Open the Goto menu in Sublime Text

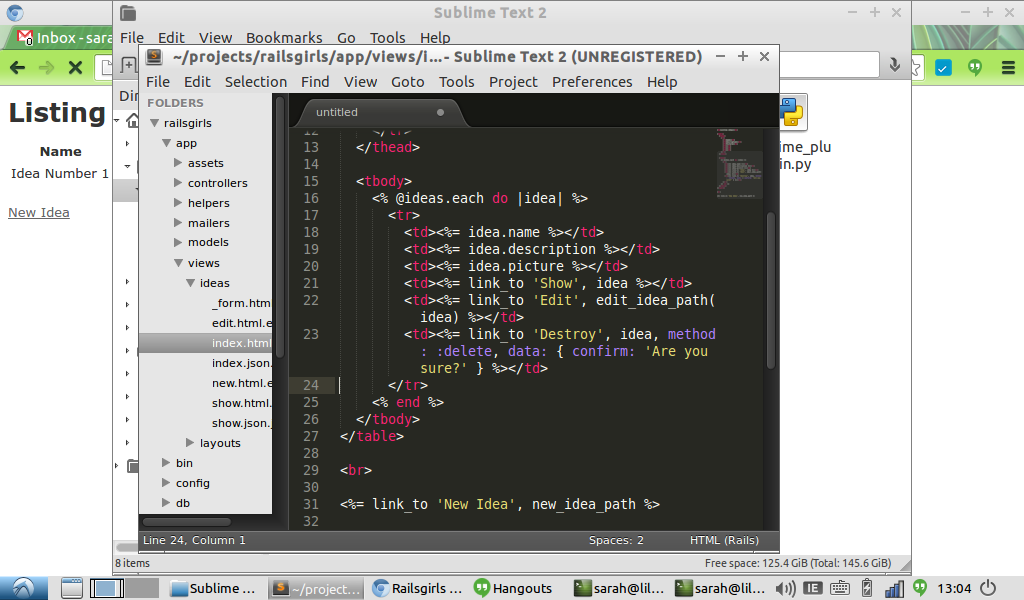[408, 82]
